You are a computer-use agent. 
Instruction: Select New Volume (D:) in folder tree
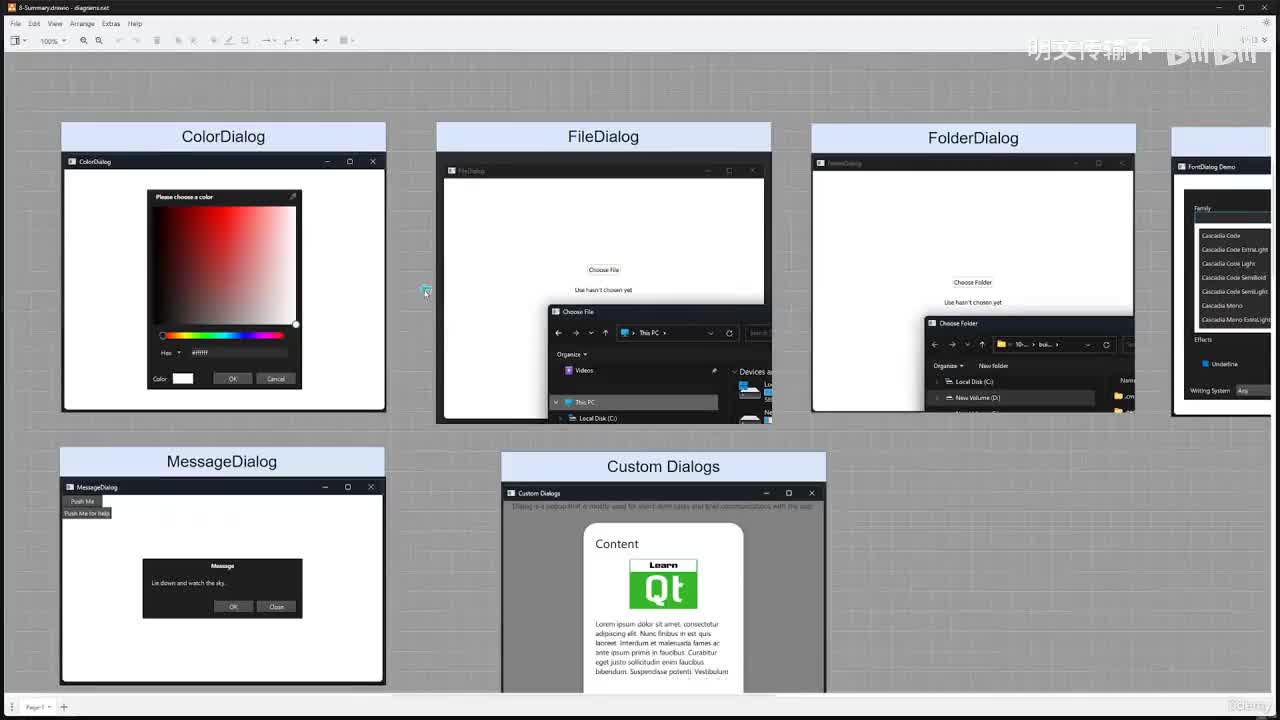pos(977,398)
